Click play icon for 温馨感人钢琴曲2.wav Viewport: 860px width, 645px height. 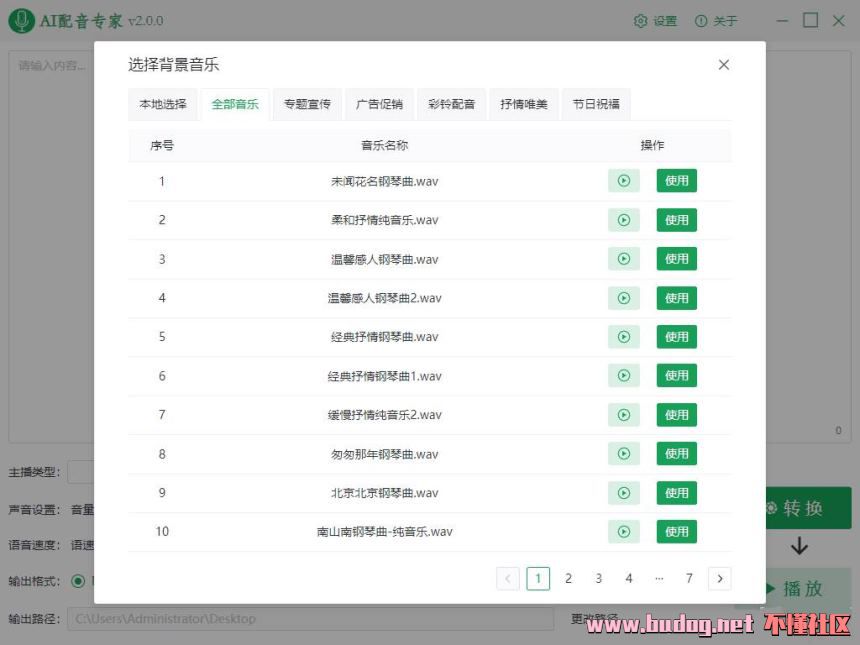pos(623,298)
